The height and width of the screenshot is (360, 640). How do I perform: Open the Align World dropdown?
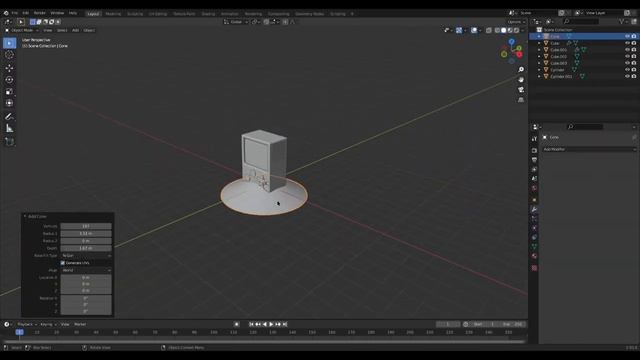[86, 270]
